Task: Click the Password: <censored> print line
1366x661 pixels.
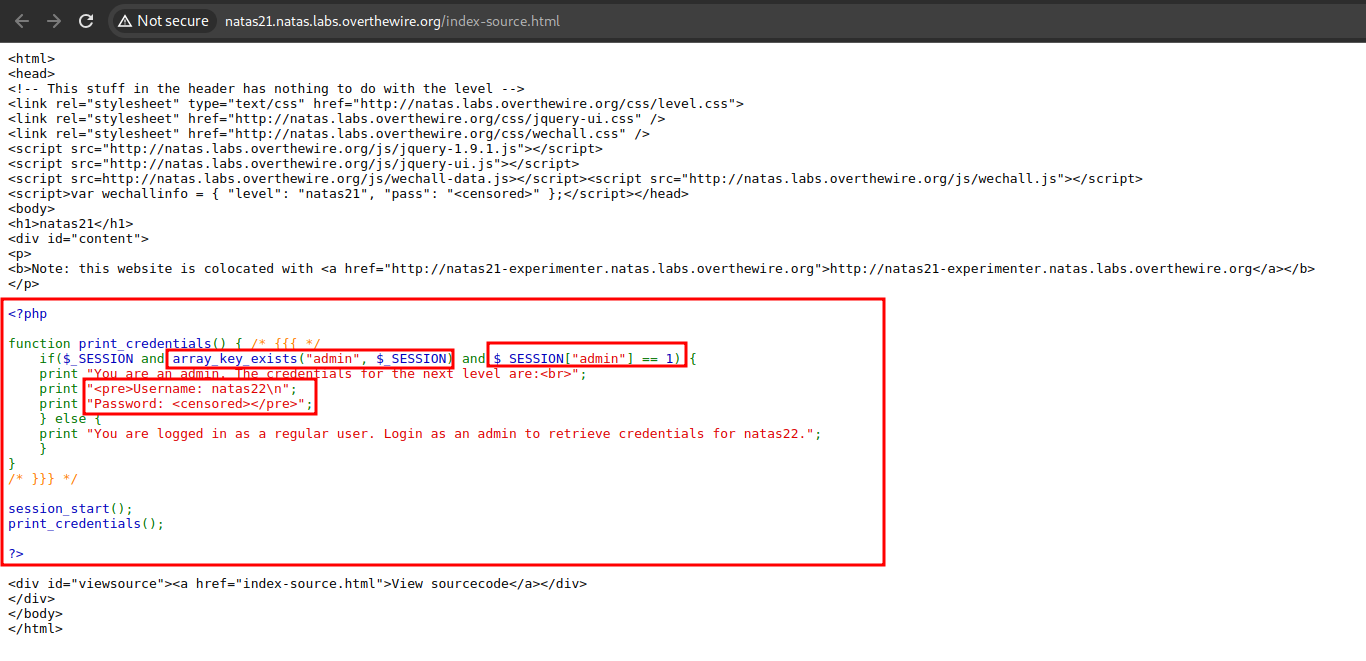Action: click(199, 404)
